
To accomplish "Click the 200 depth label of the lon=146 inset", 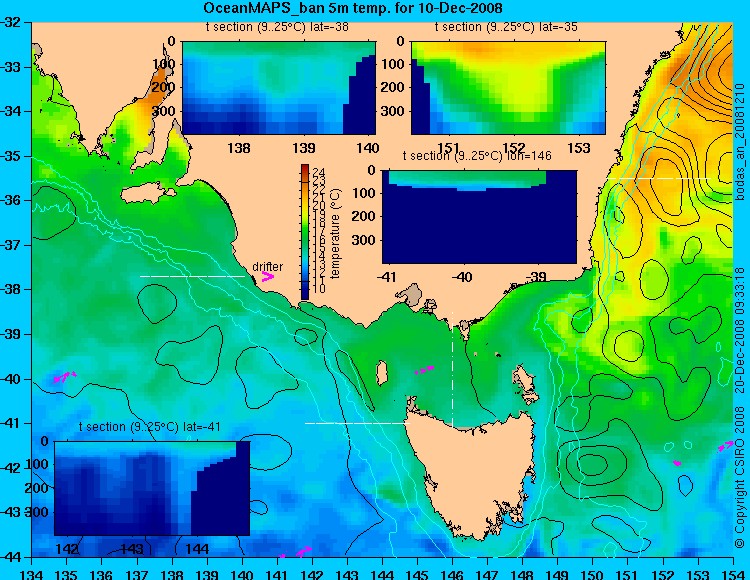I will click(x=365, y=216).
